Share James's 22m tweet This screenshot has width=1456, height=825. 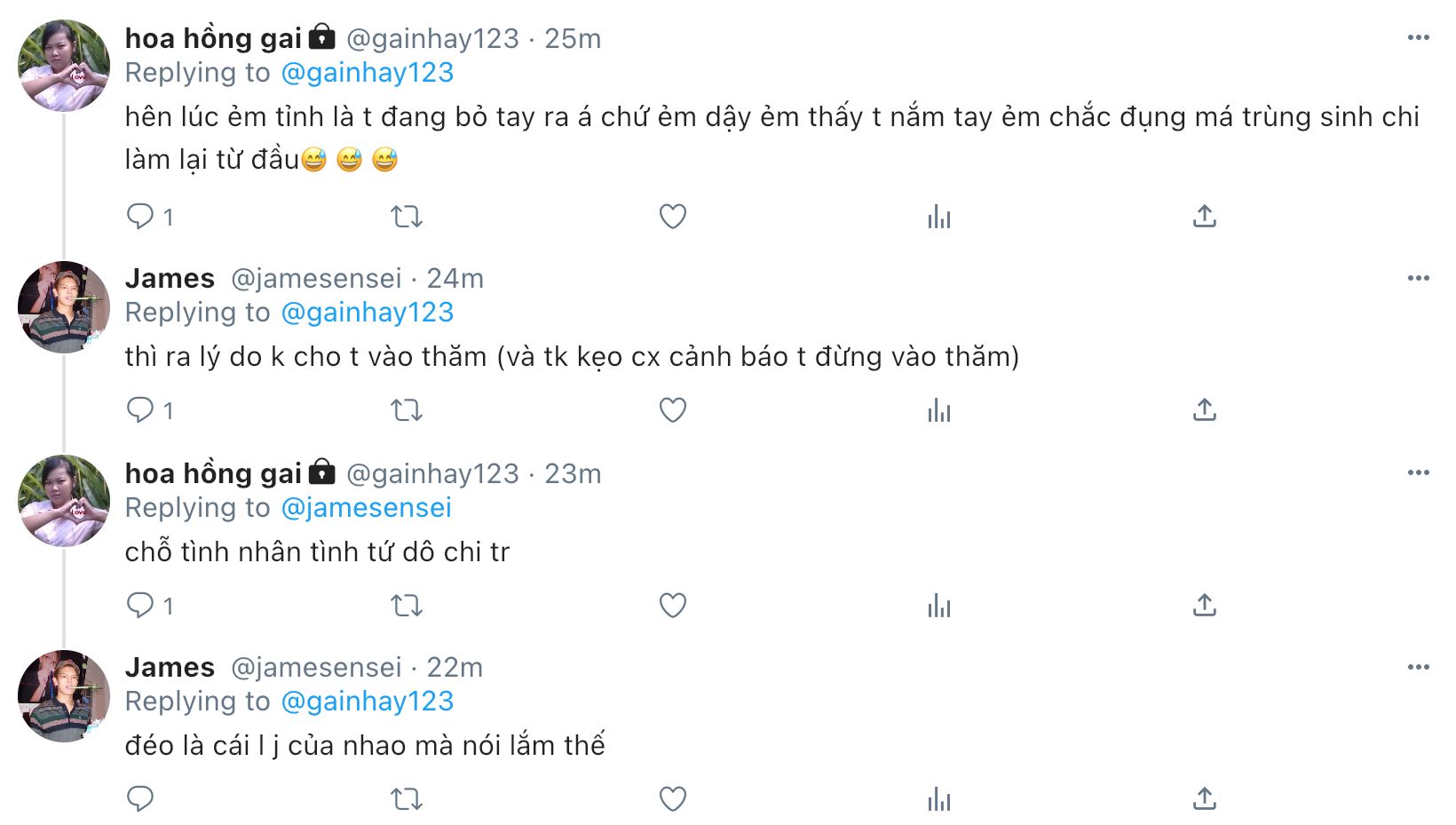pyautogui.click(x=1204, y=798)
